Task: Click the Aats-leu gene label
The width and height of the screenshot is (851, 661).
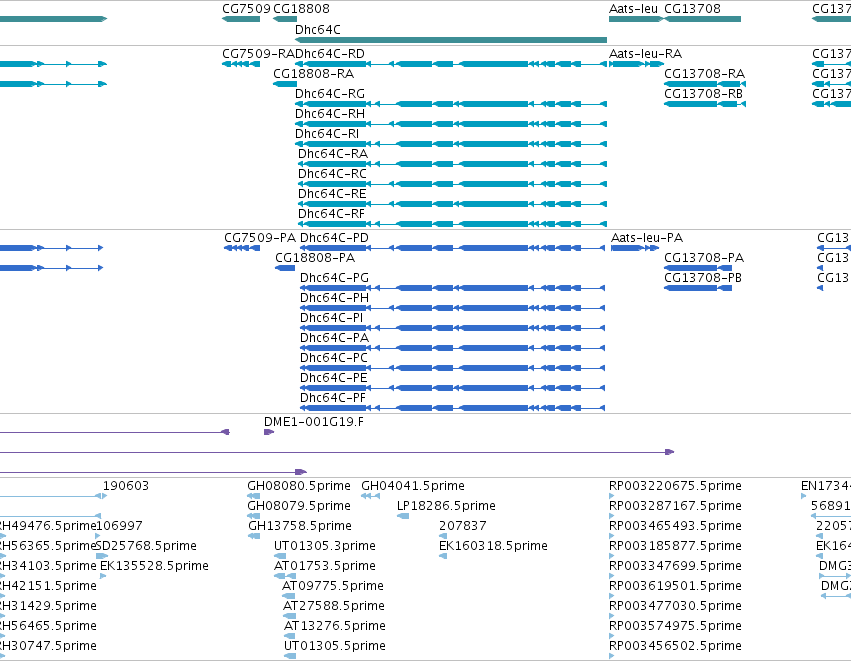Action: 633,9
